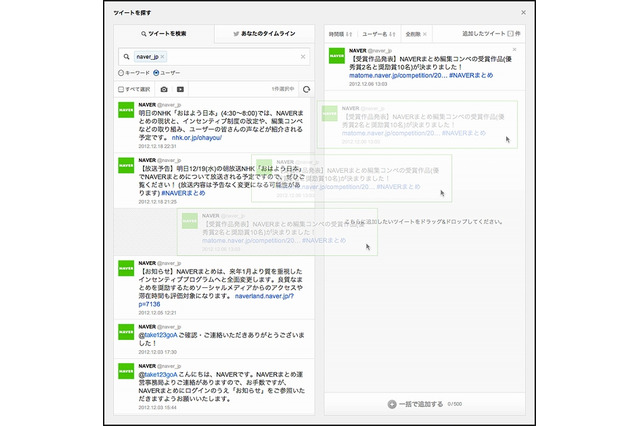Image resolution: width=640 pixels, height=426 pixels.
Task: Sort added tweets by 時間順
Action: tap(340, 34)
